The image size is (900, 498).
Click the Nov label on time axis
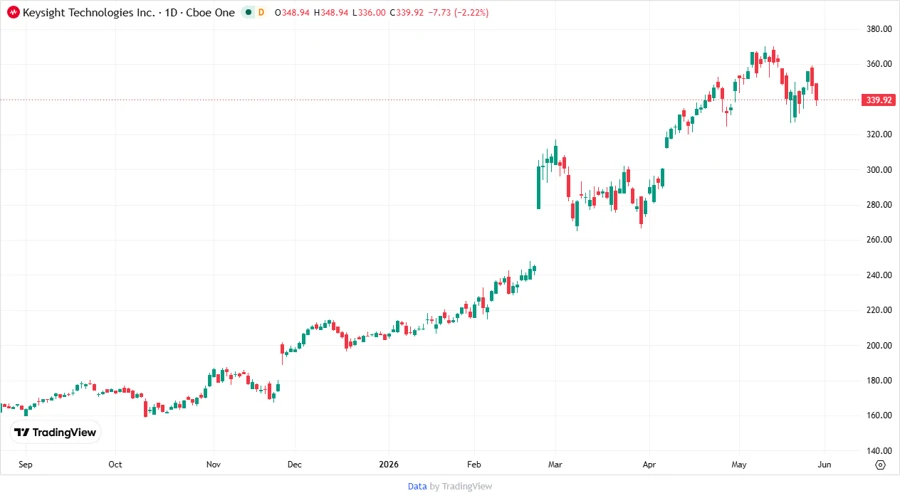tap(214, 464)
